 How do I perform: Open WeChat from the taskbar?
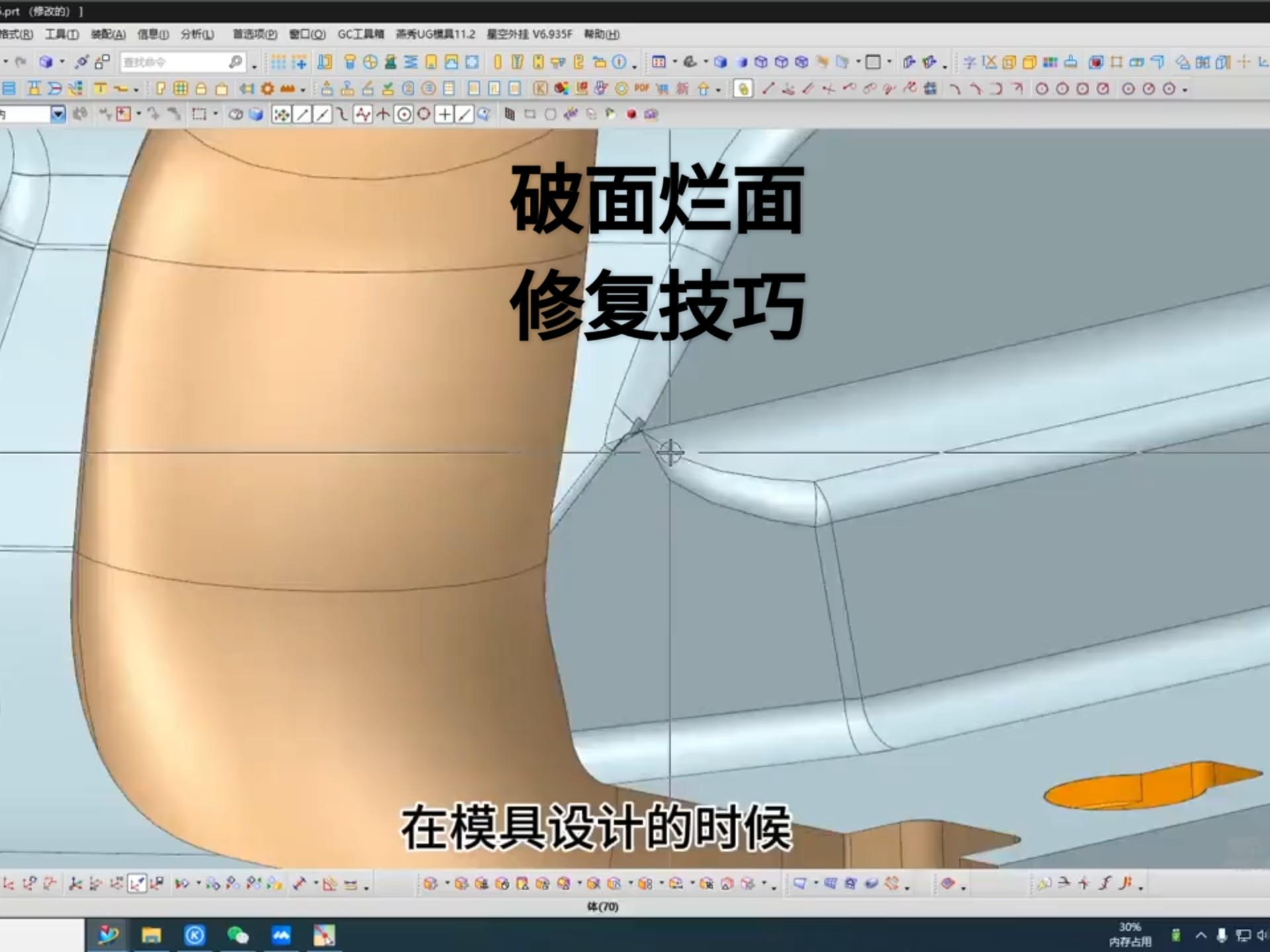pyautogui.click(x=237, y=935)
